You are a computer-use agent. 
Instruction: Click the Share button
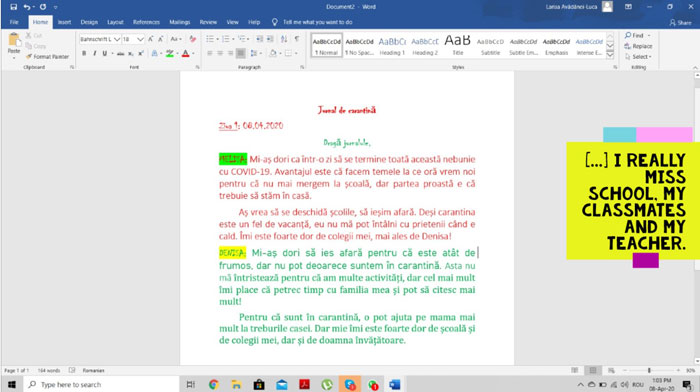coord(680,22)
